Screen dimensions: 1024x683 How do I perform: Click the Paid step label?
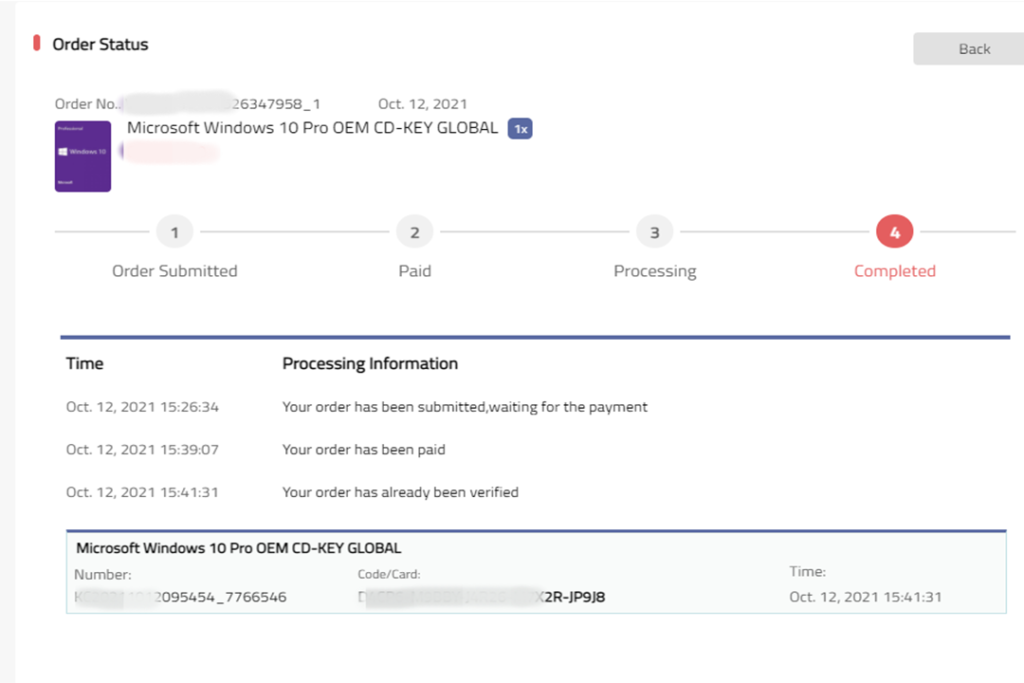pos(415,271)
